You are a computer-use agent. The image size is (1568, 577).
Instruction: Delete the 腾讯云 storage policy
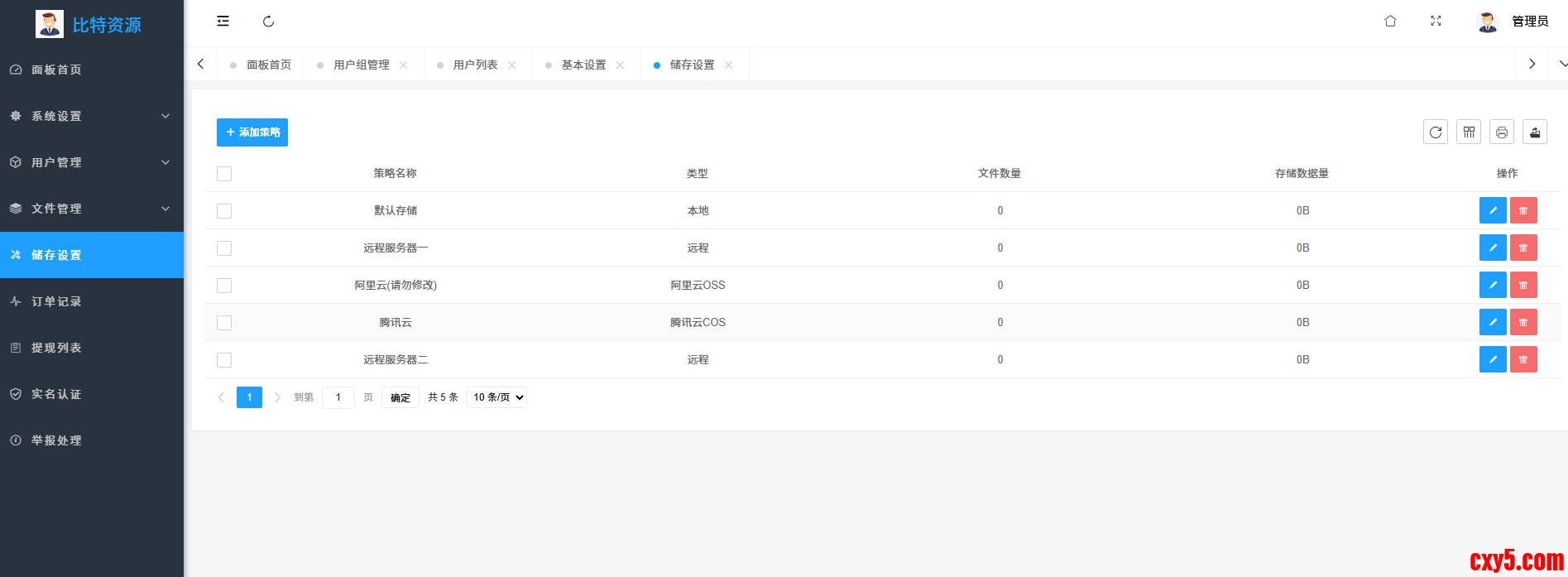click(1523, 323)
